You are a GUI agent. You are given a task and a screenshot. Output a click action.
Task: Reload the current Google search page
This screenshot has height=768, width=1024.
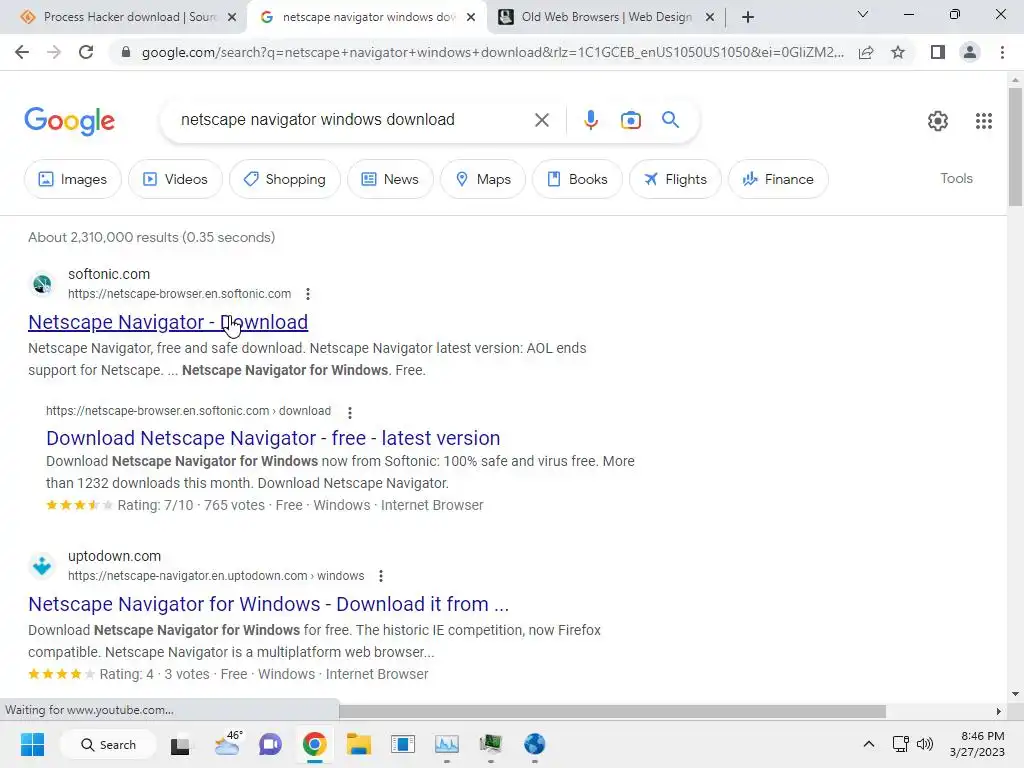click(x=86, y=52)
